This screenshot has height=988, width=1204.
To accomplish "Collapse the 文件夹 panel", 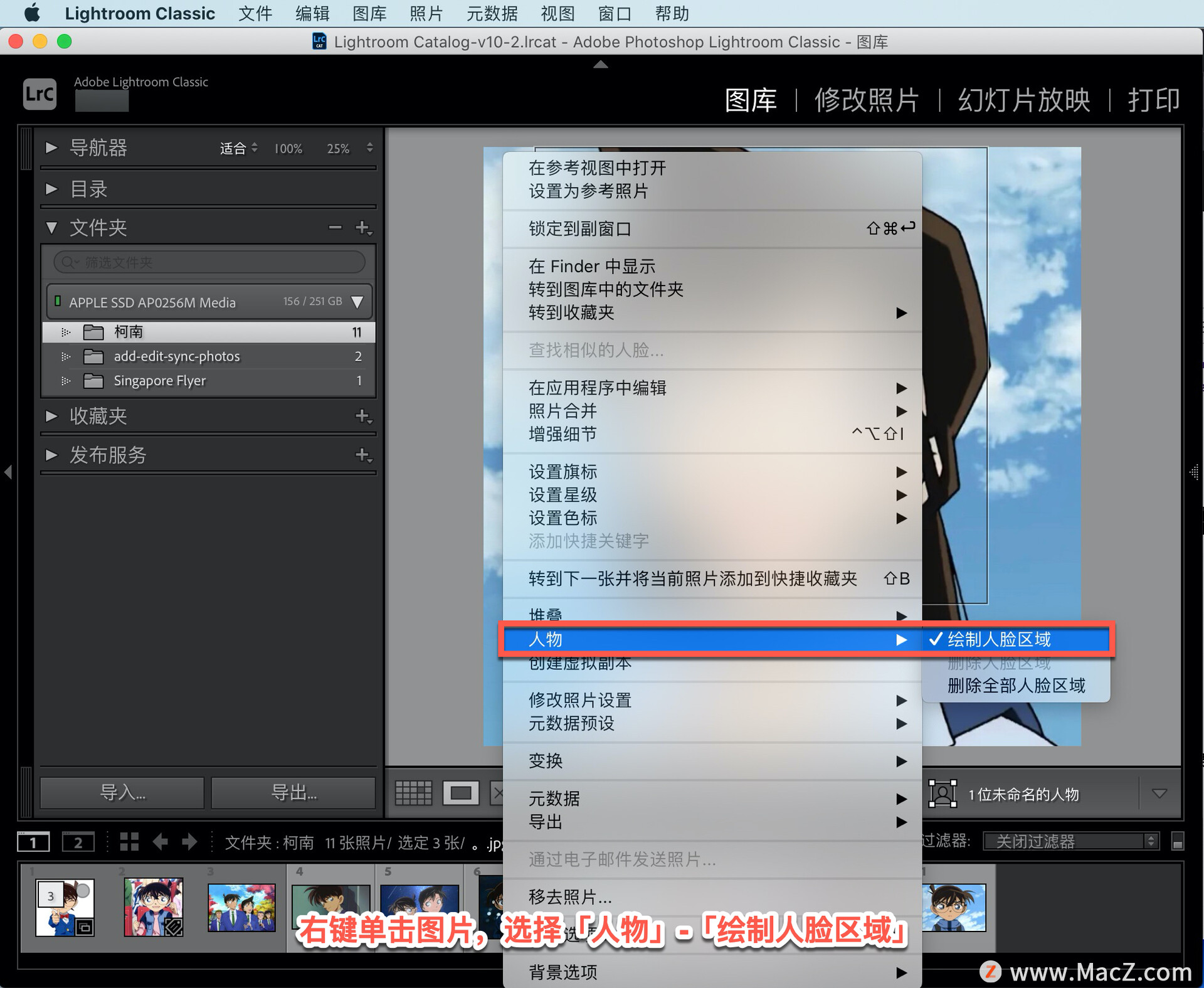I will pos(51,228).
